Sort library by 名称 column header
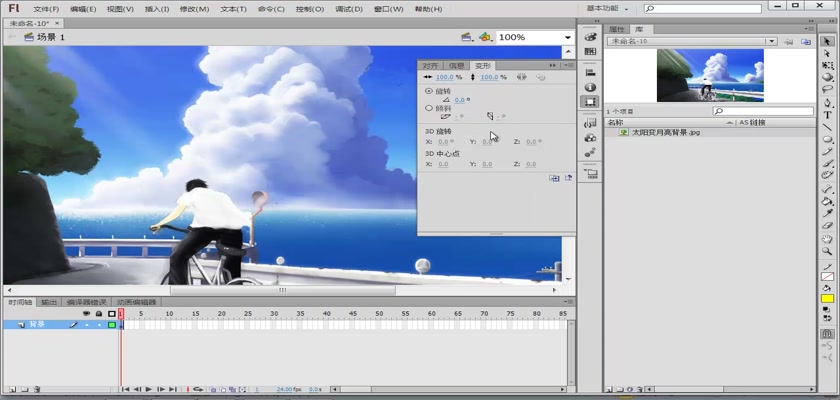This screenshot has height=400, width=840. click(615, 123)
